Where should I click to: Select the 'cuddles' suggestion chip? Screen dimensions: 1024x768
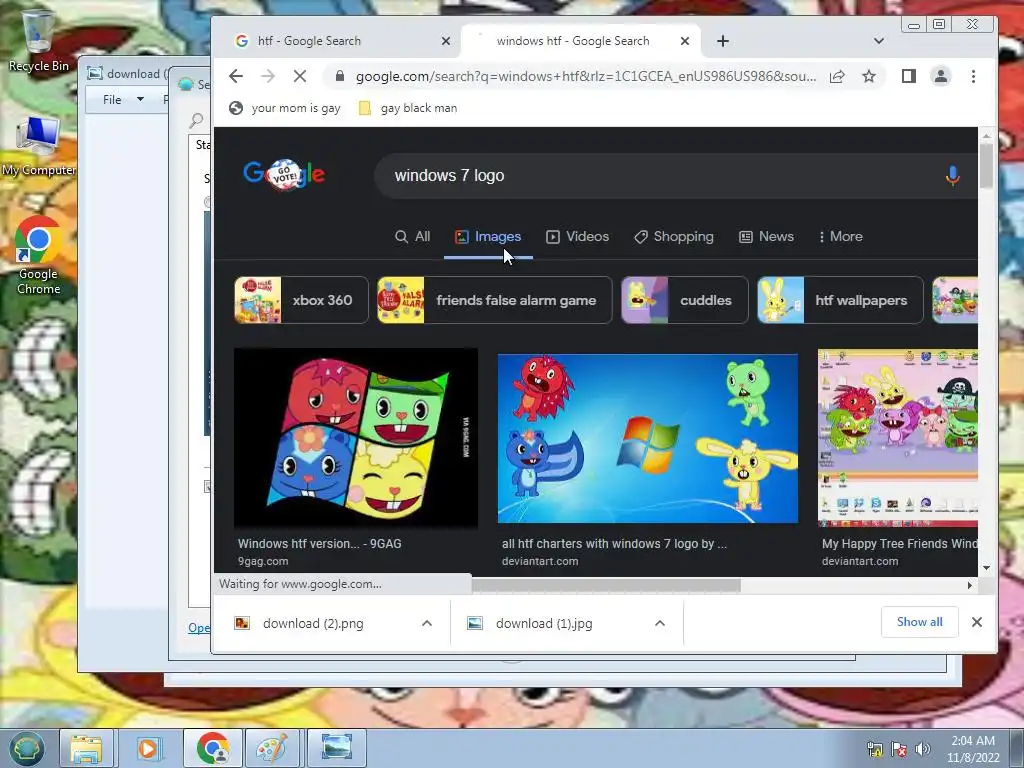tap(684, 300)
